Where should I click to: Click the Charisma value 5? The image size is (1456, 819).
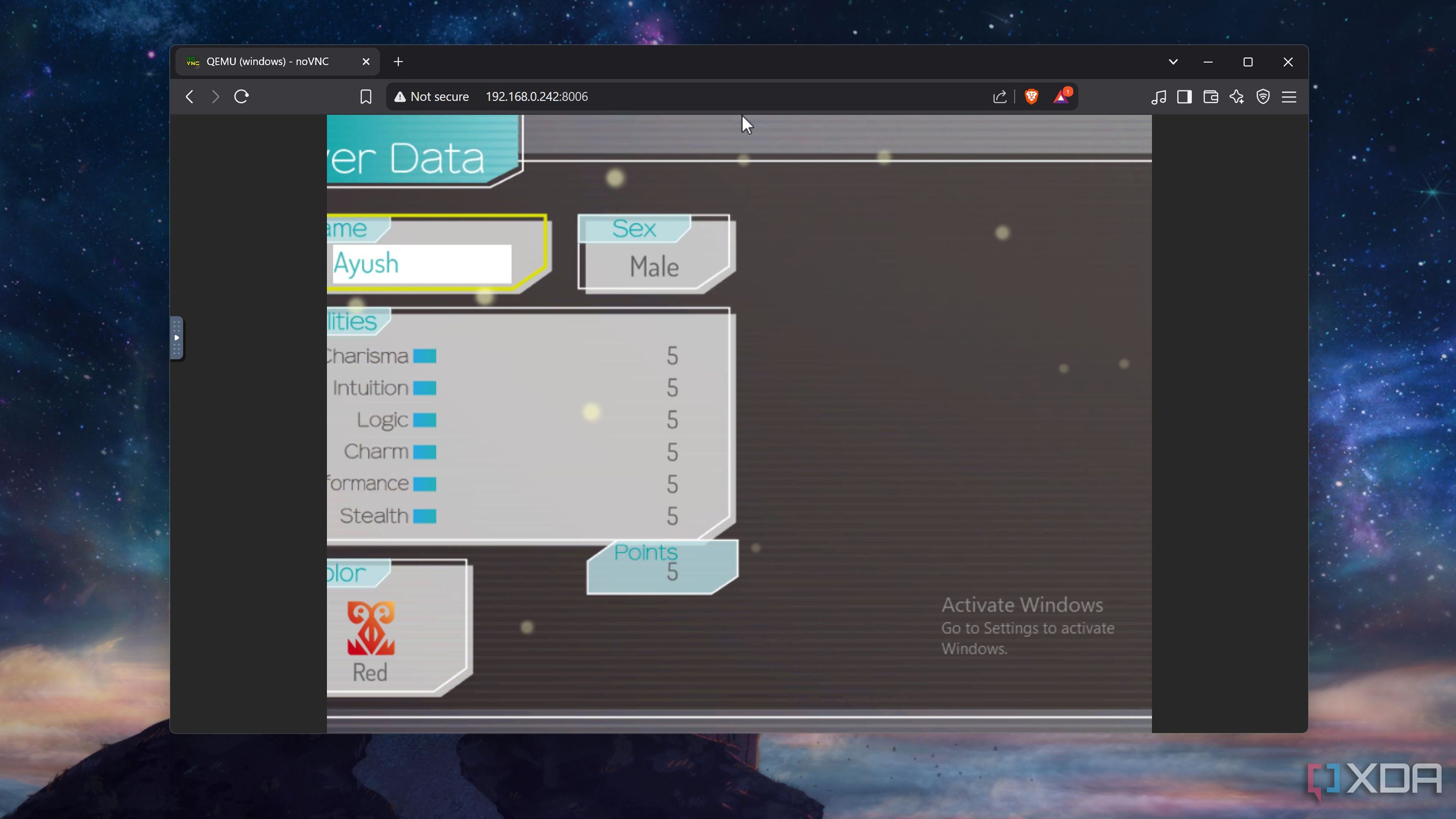click(671, 356)
